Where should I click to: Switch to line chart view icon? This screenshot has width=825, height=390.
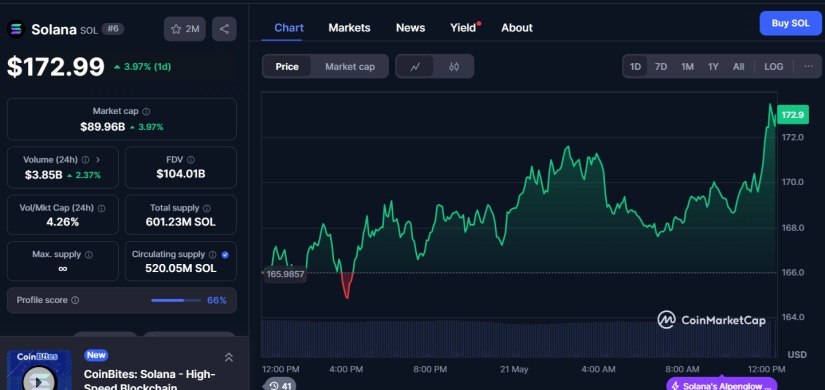(415, 67)
